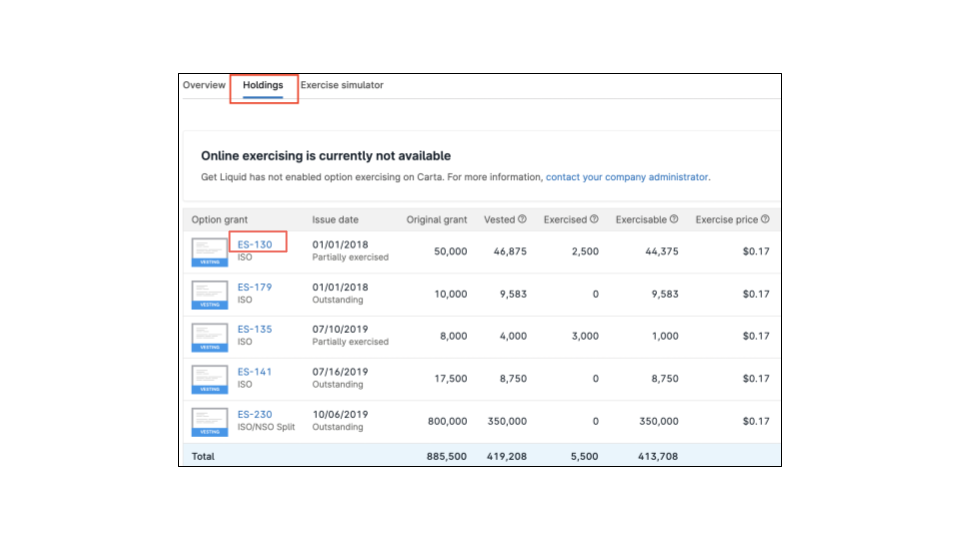The image size is (960, 540).
Task: Click the ES-141 certificate thumbnail
Action: [x=209, y=380]
